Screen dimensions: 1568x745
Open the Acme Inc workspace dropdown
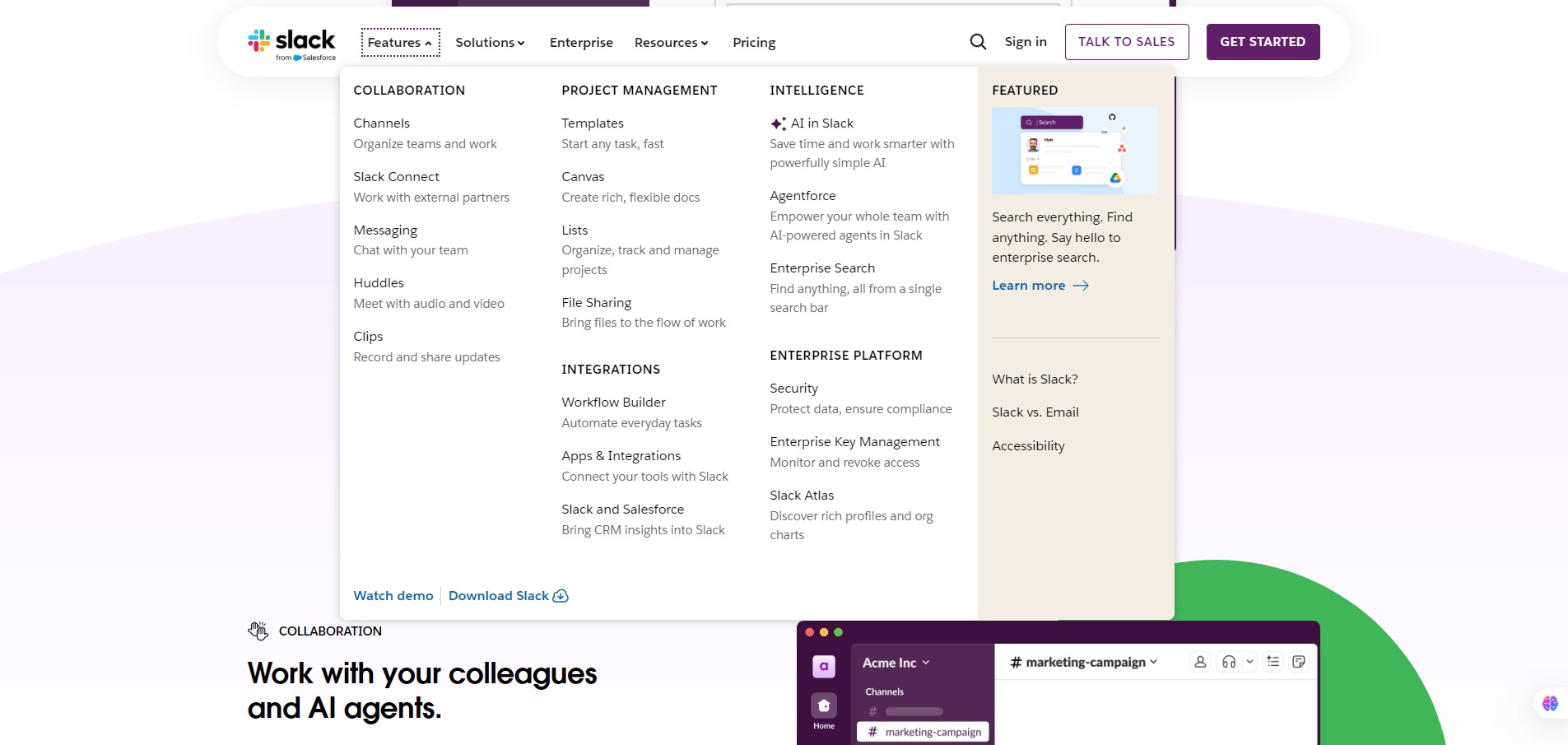(x=896, y=663)
